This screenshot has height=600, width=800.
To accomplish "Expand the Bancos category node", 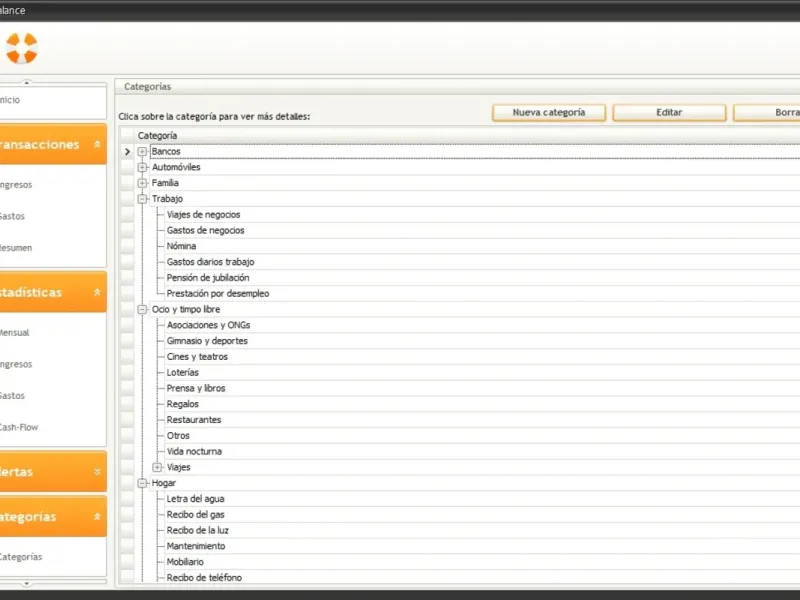I will [142, 152].
